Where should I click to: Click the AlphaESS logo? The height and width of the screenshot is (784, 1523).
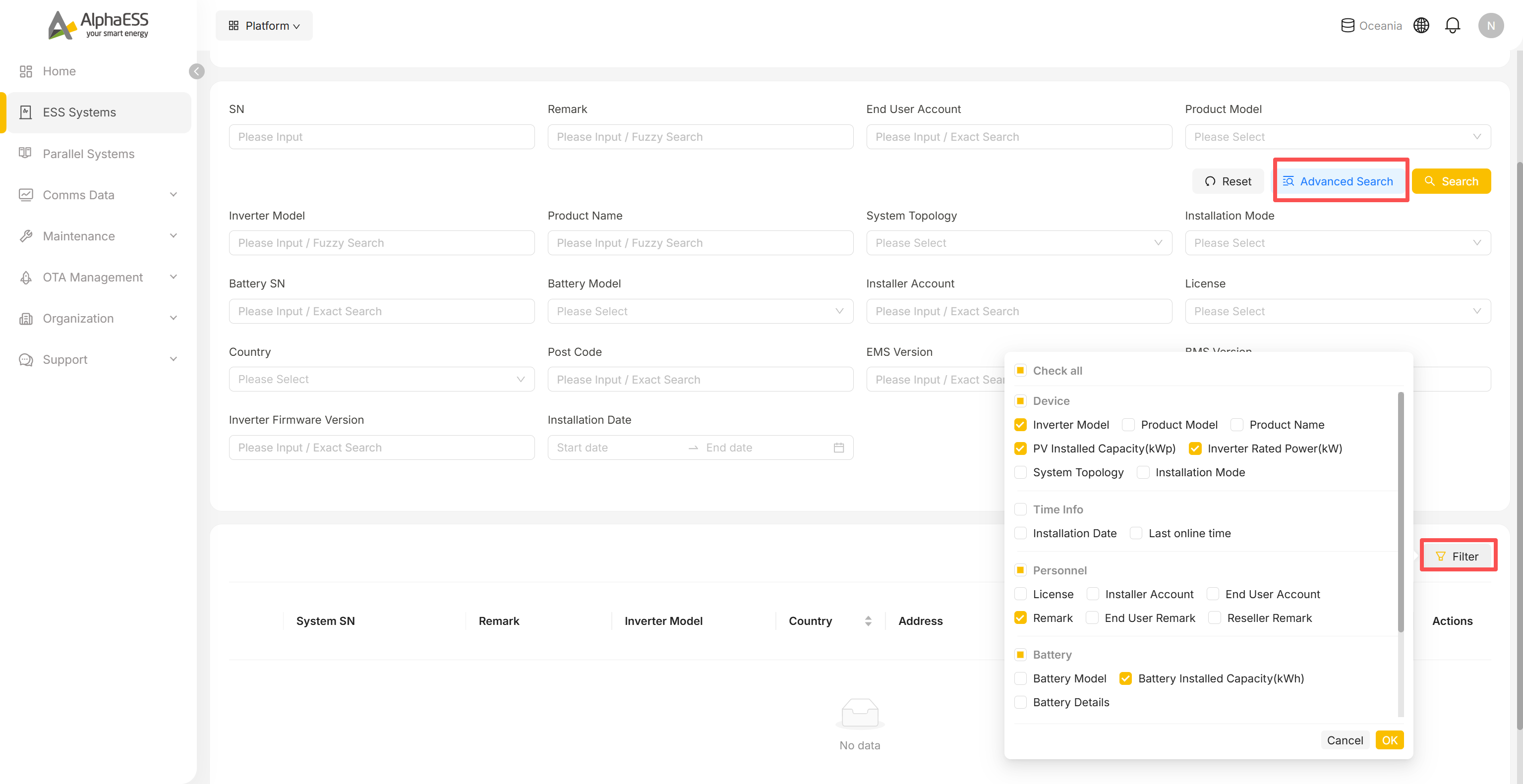[98, 25]
